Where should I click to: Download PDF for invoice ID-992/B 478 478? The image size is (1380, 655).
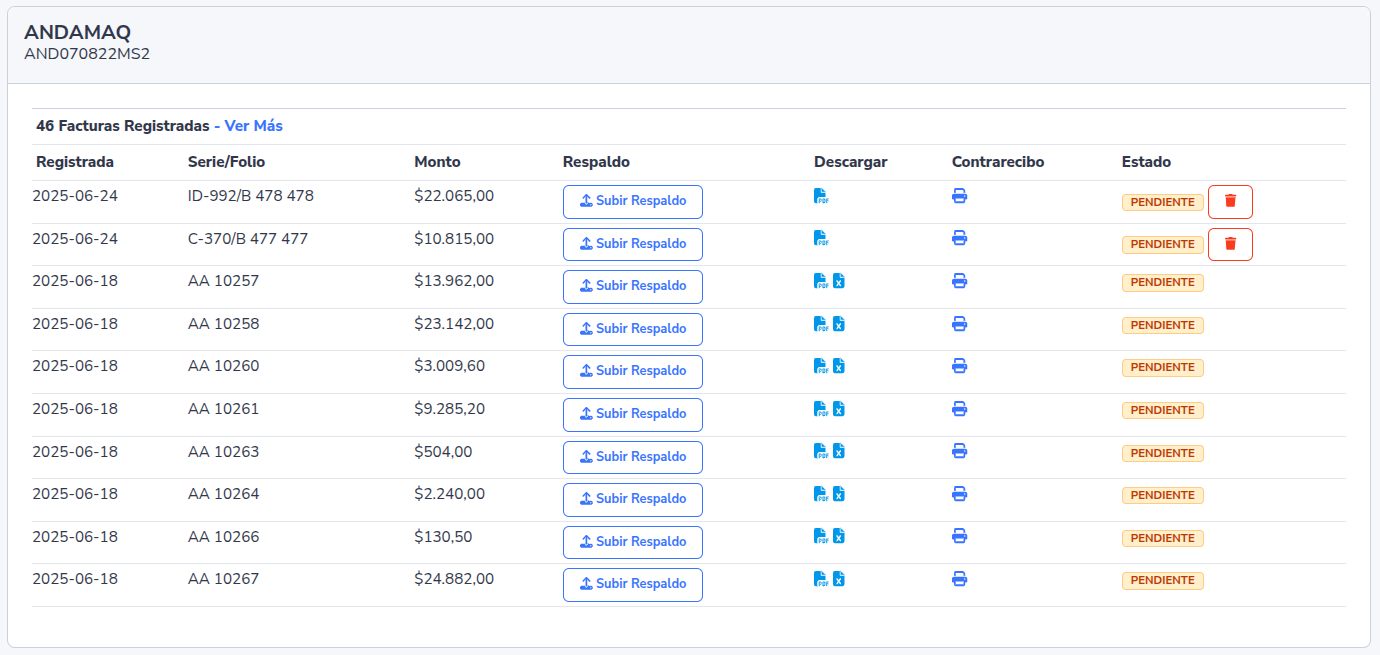coord(820,196)
